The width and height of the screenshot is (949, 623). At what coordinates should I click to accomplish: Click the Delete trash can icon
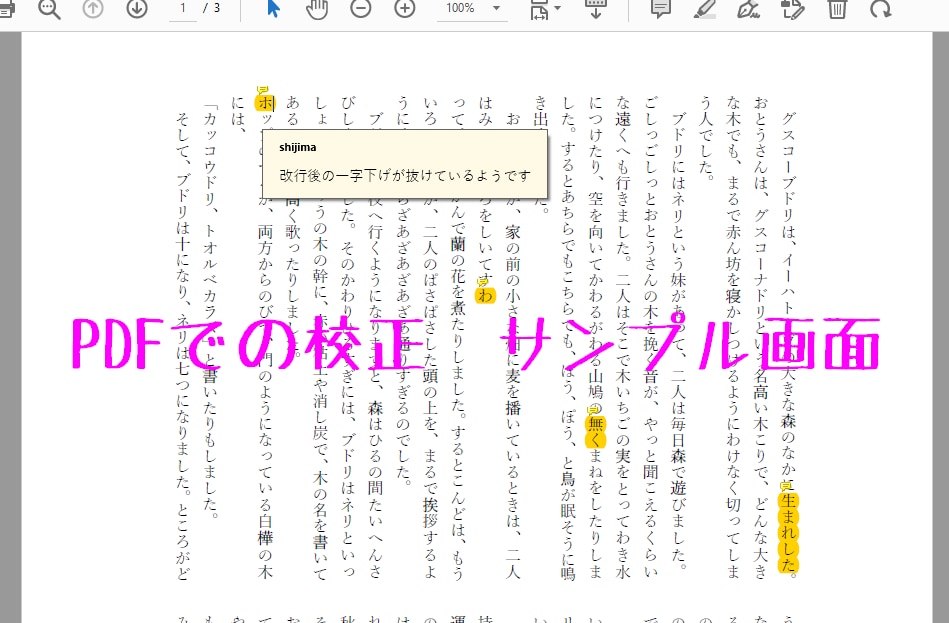837,9
